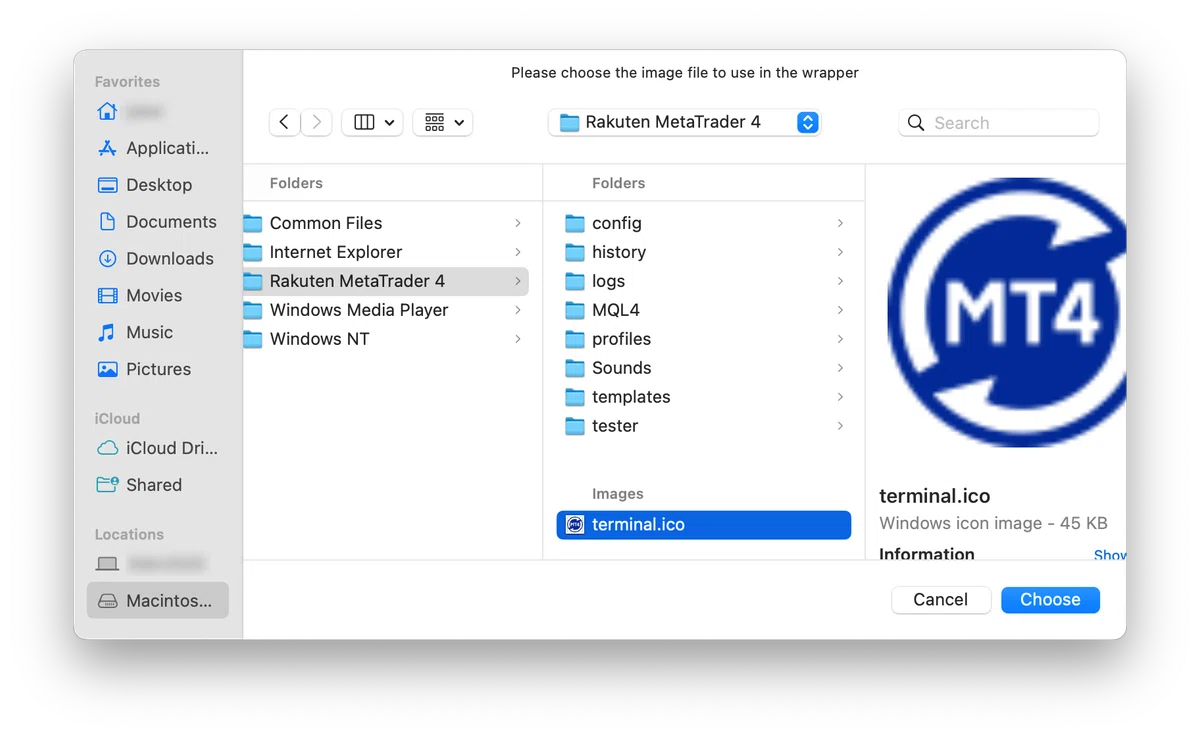Click the folder icon beside Sounds
Screen dimensions: 1200x737
tap(575, 368)
